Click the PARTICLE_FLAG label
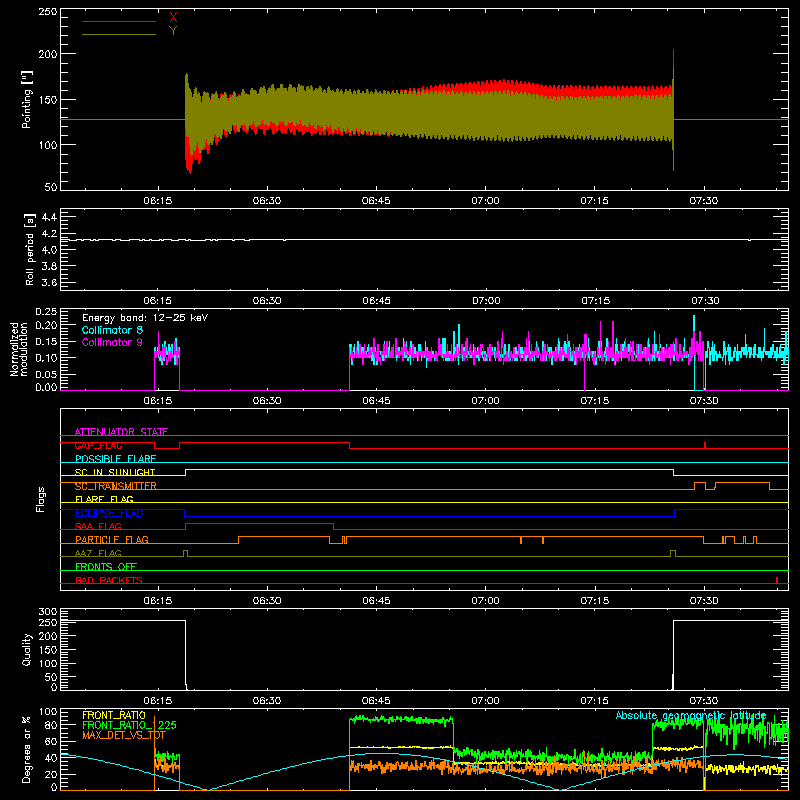 (x=112, y=539)
